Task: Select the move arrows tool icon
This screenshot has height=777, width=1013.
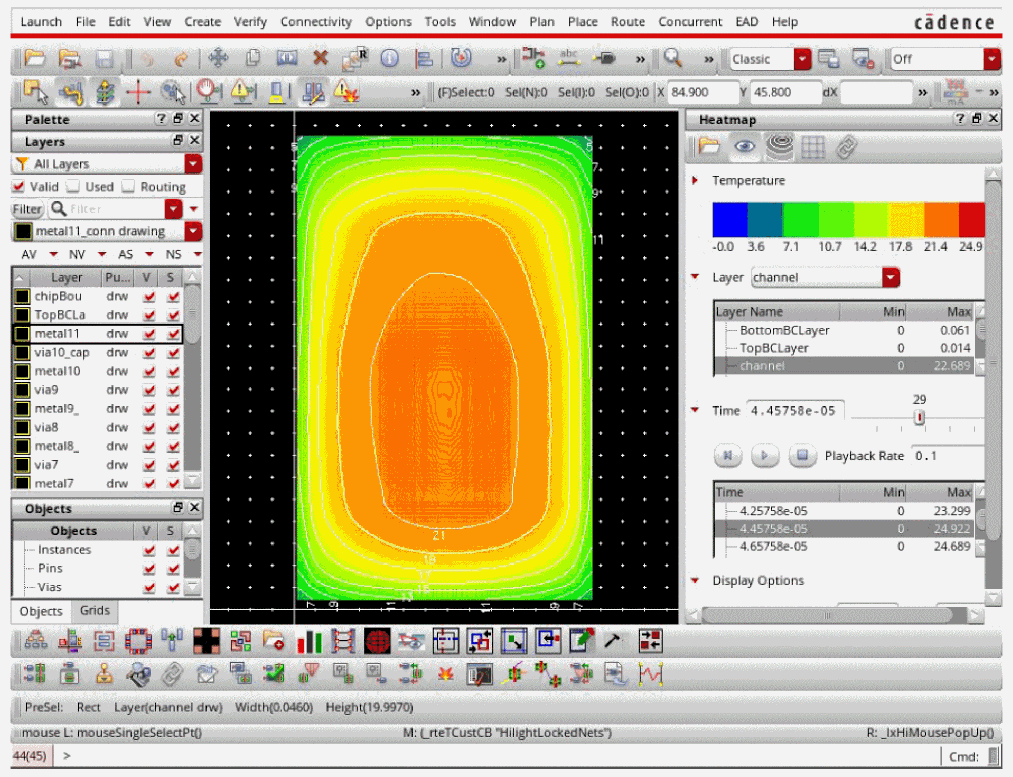Action: pyautogui.click(x=218, y=59)
